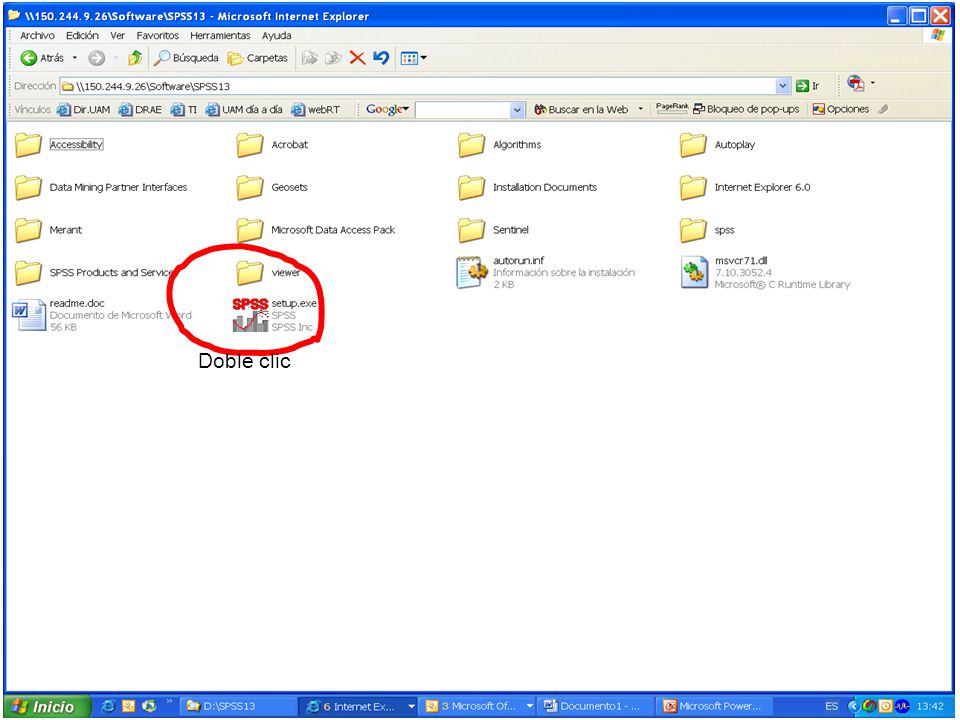960x720 pixels.
Task: Switch to Microsoft PowerPoint taskbar button
Action: (715, 707)
